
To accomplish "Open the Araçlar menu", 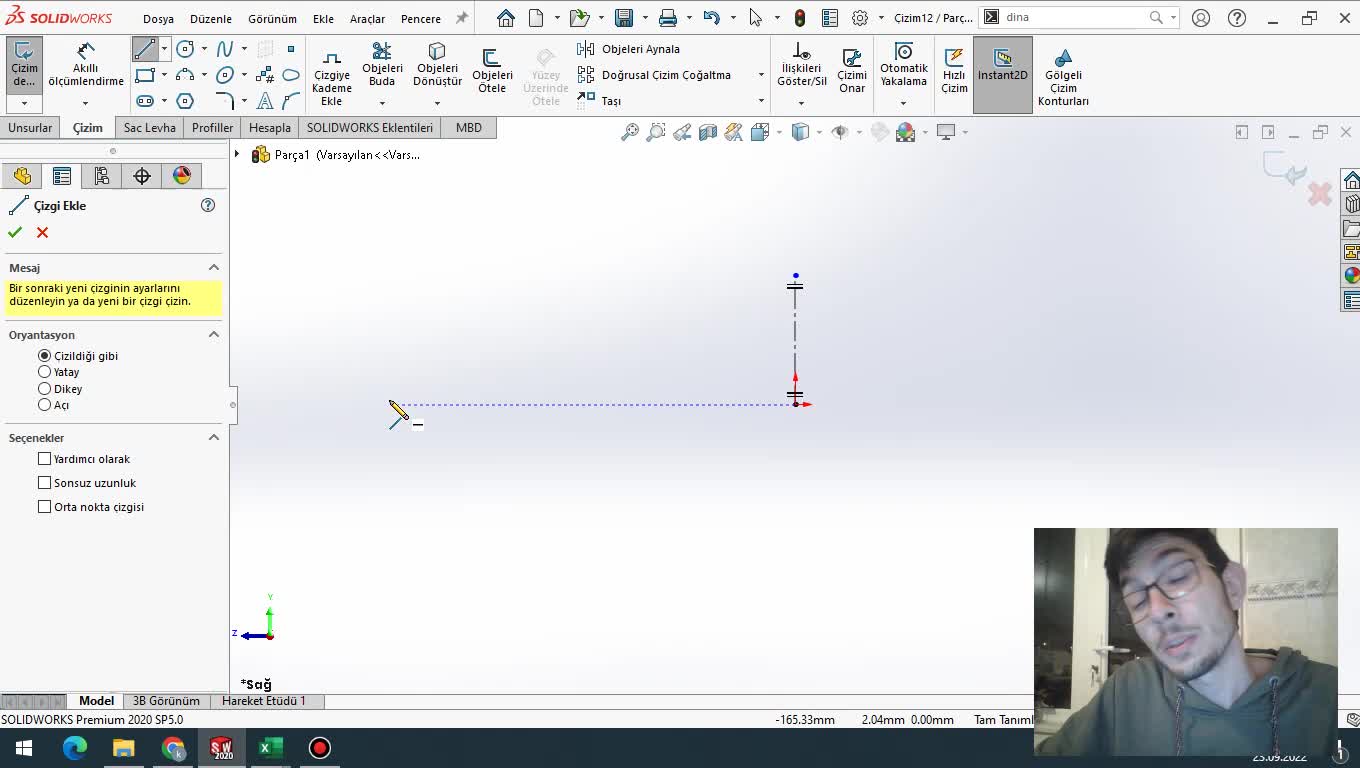I will tap(367, 19).
